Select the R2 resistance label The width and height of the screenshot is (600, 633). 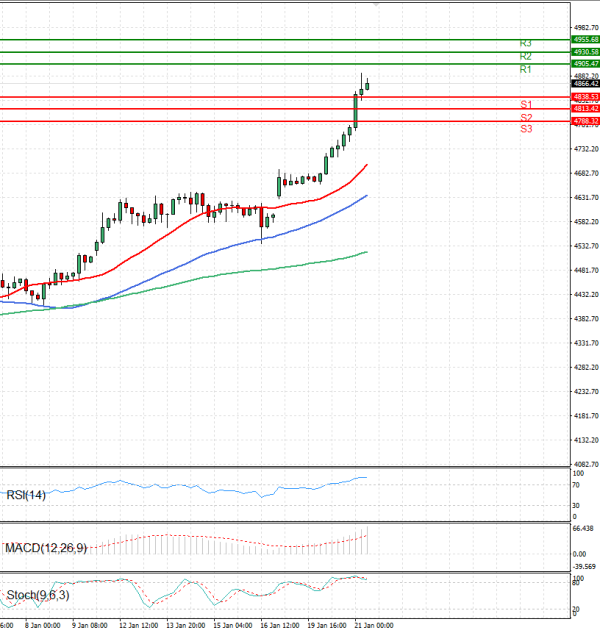point(525,57)
